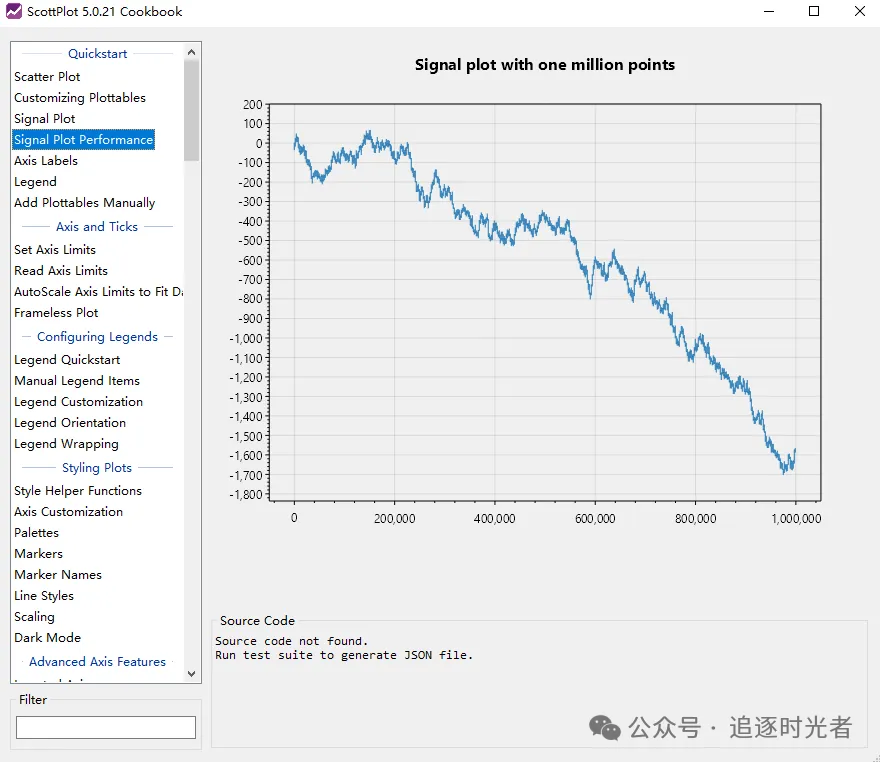The image size is (880, 762).
Task: Click the Filter text input box
Action: [x=105, y=728]
